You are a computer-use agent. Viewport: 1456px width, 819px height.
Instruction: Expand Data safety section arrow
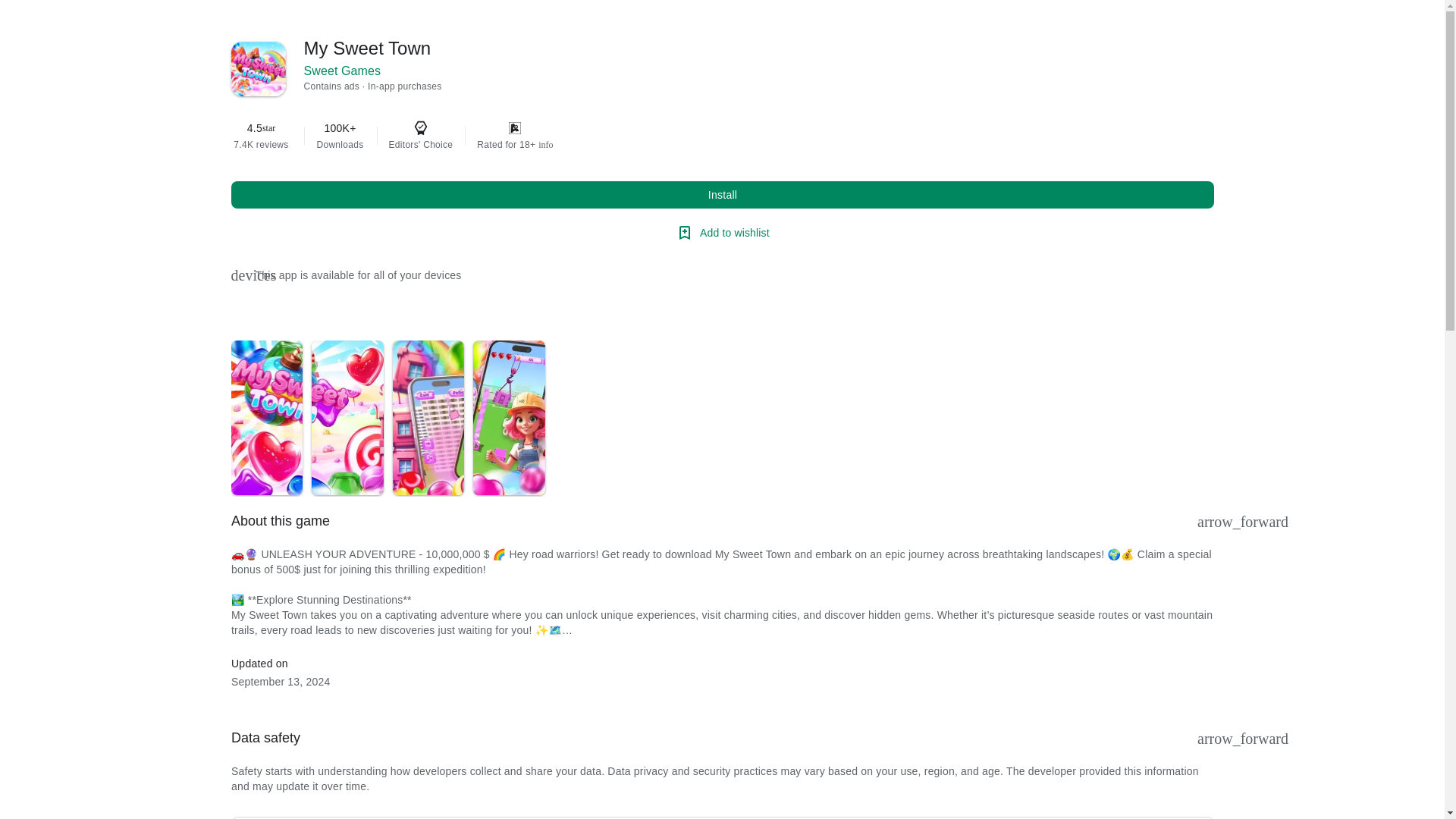click(x=1242, y=739)
